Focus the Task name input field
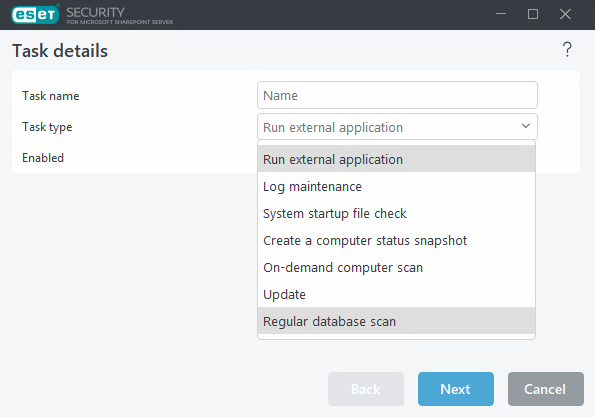The image size is (595, 417). coord(397,95)
